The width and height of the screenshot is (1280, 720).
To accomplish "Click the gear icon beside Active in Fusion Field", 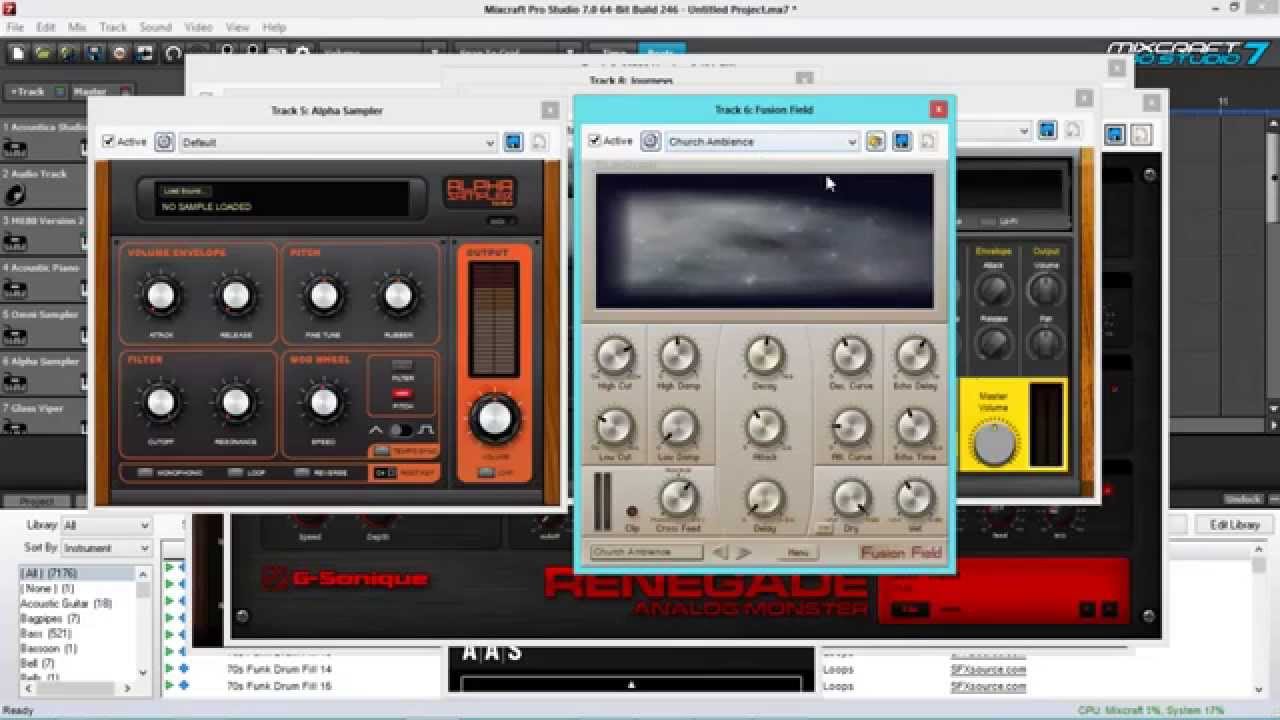I will click(651, 141).
